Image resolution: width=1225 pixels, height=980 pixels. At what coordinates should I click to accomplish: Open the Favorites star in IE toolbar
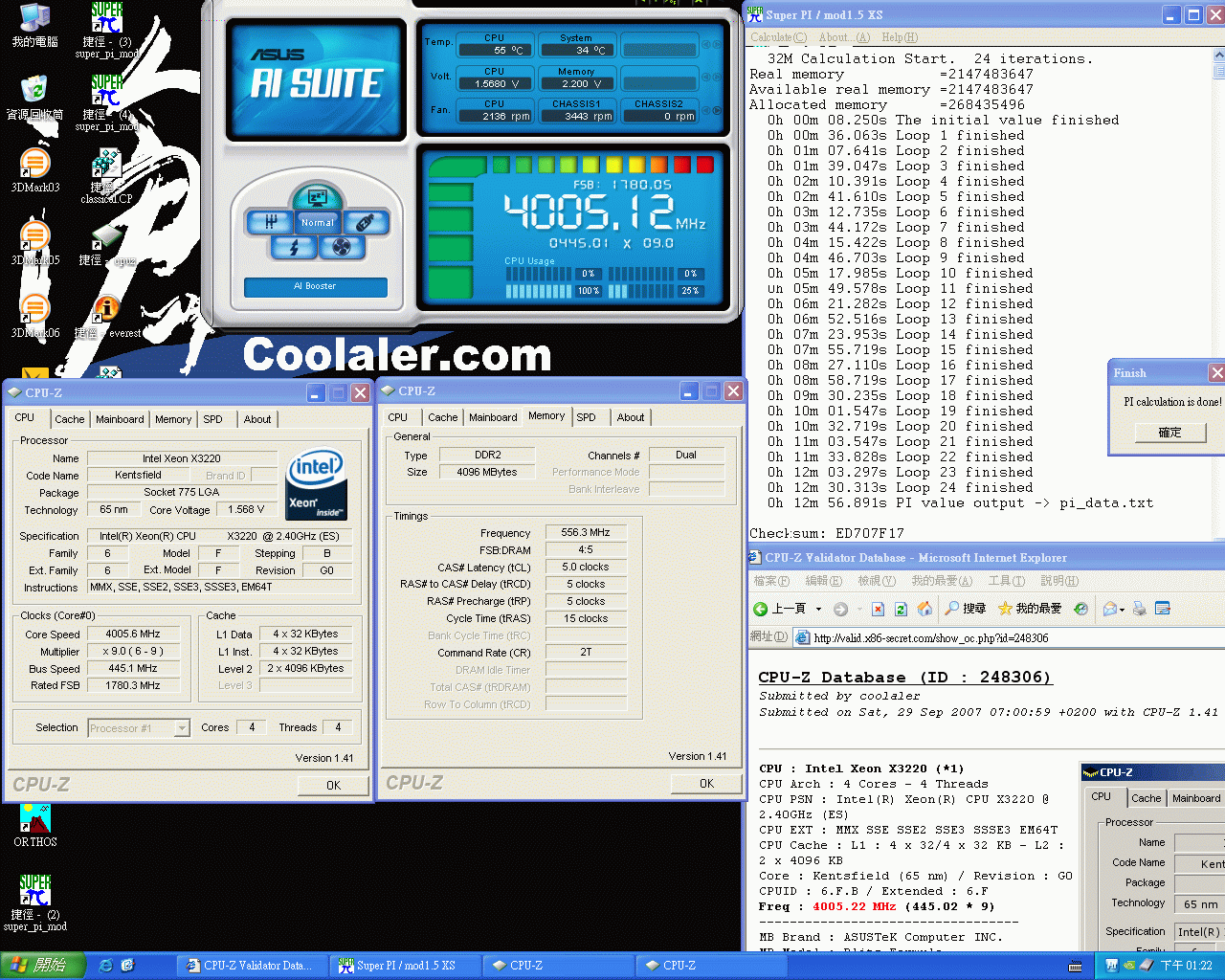(1030, 609)
